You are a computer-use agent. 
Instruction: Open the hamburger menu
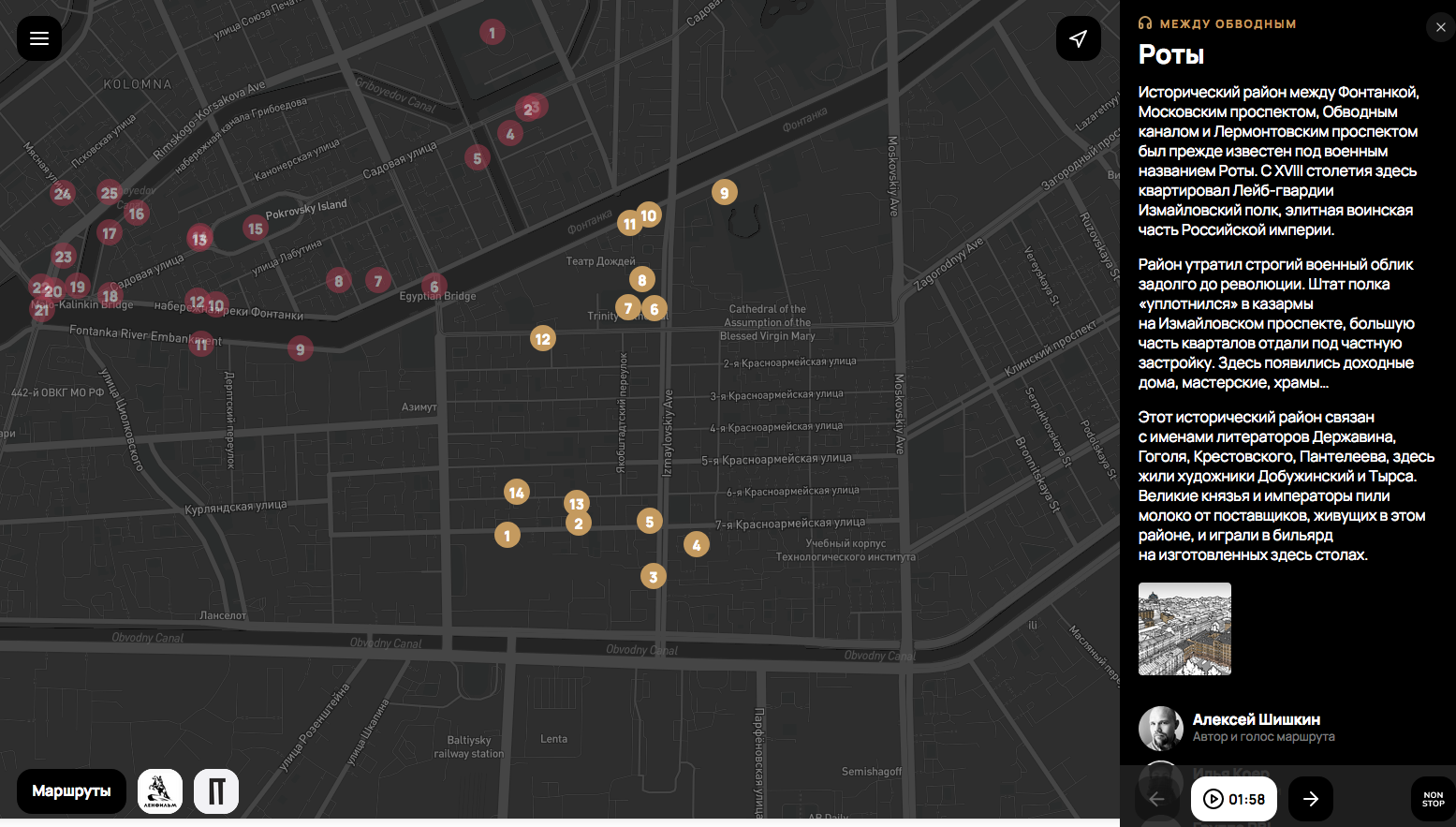[39, 38]
